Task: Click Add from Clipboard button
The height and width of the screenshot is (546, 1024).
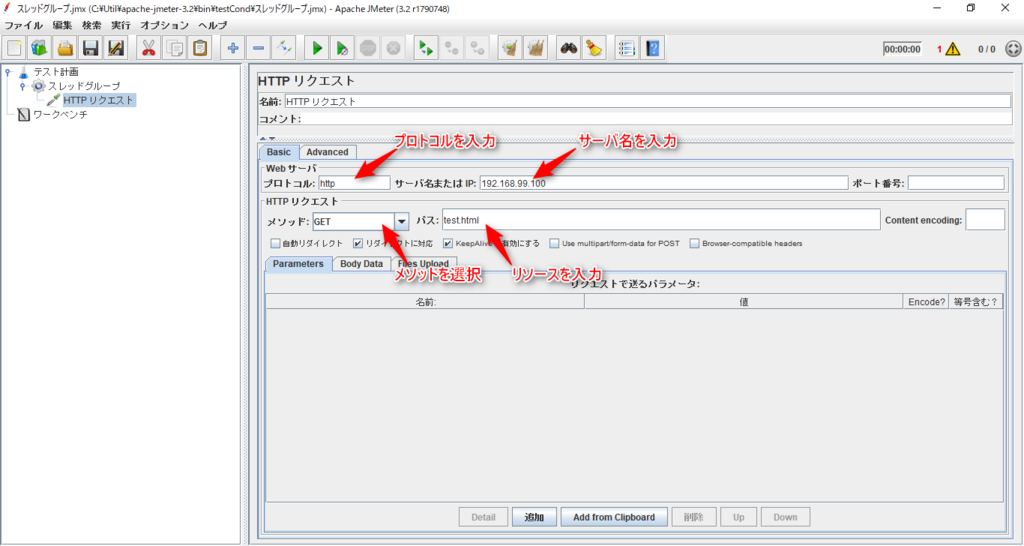Action: [x=614, y=517]
